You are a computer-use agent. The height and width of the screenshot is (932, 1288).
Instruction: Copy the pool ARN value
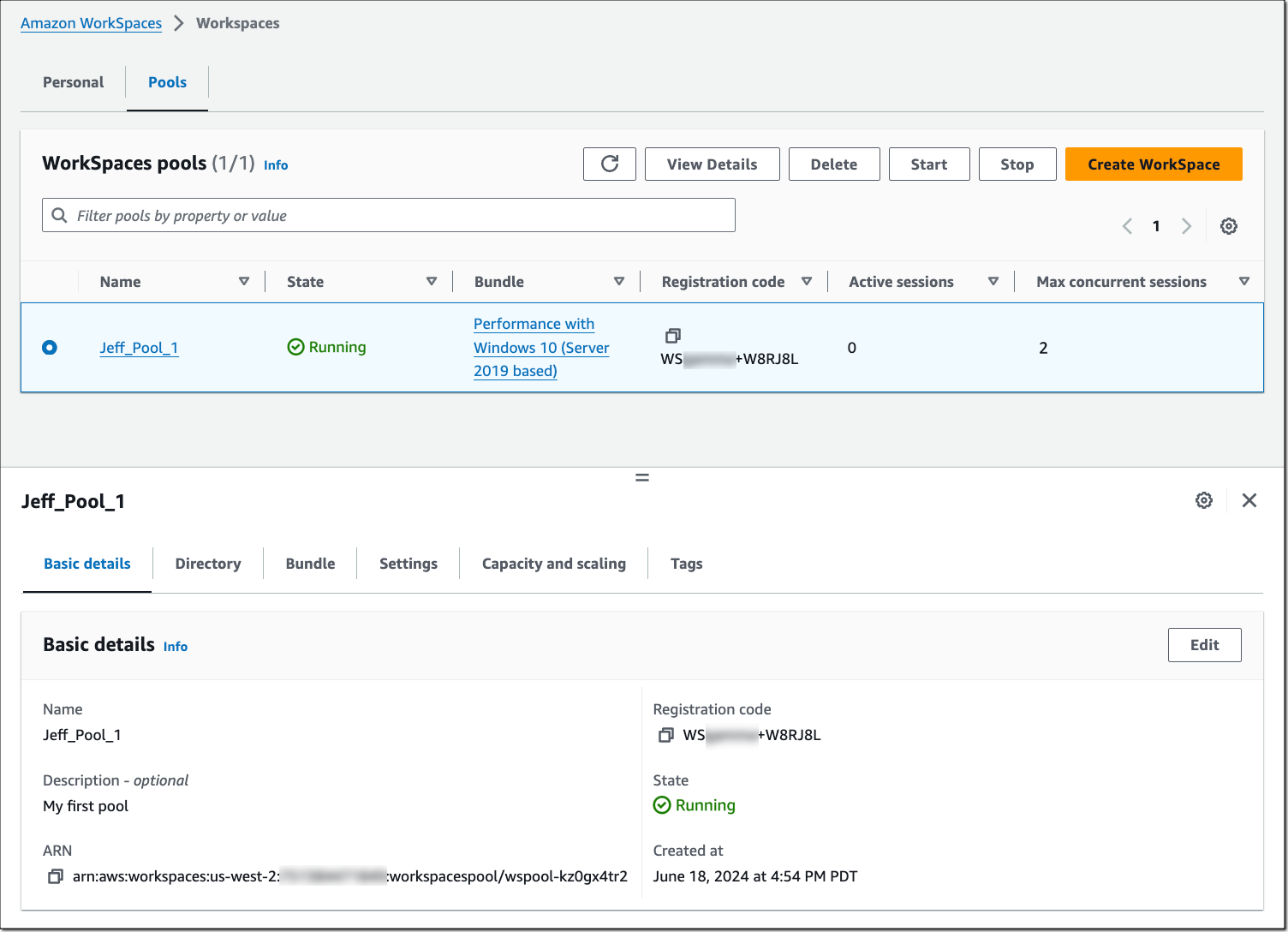pyautogui.click(x=56, y=876)
